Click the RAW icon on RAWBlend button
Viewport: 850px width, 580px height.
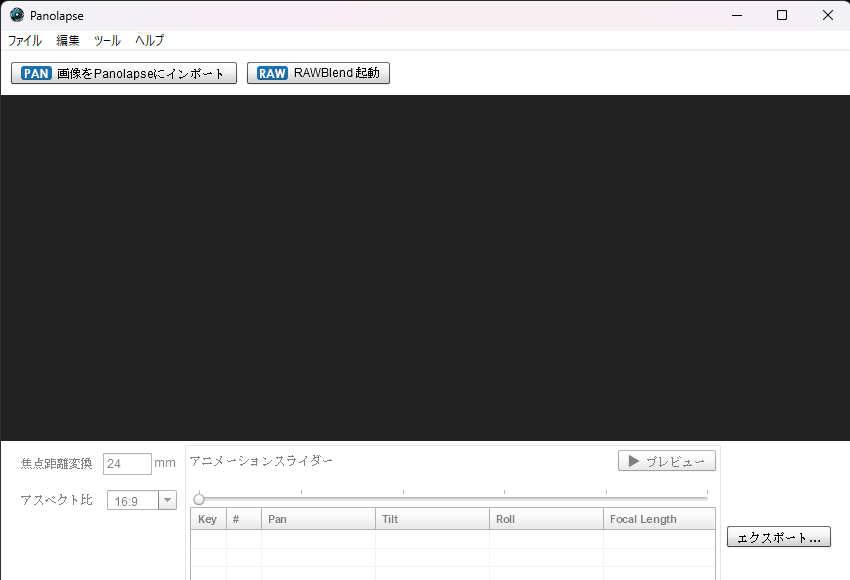271,73
